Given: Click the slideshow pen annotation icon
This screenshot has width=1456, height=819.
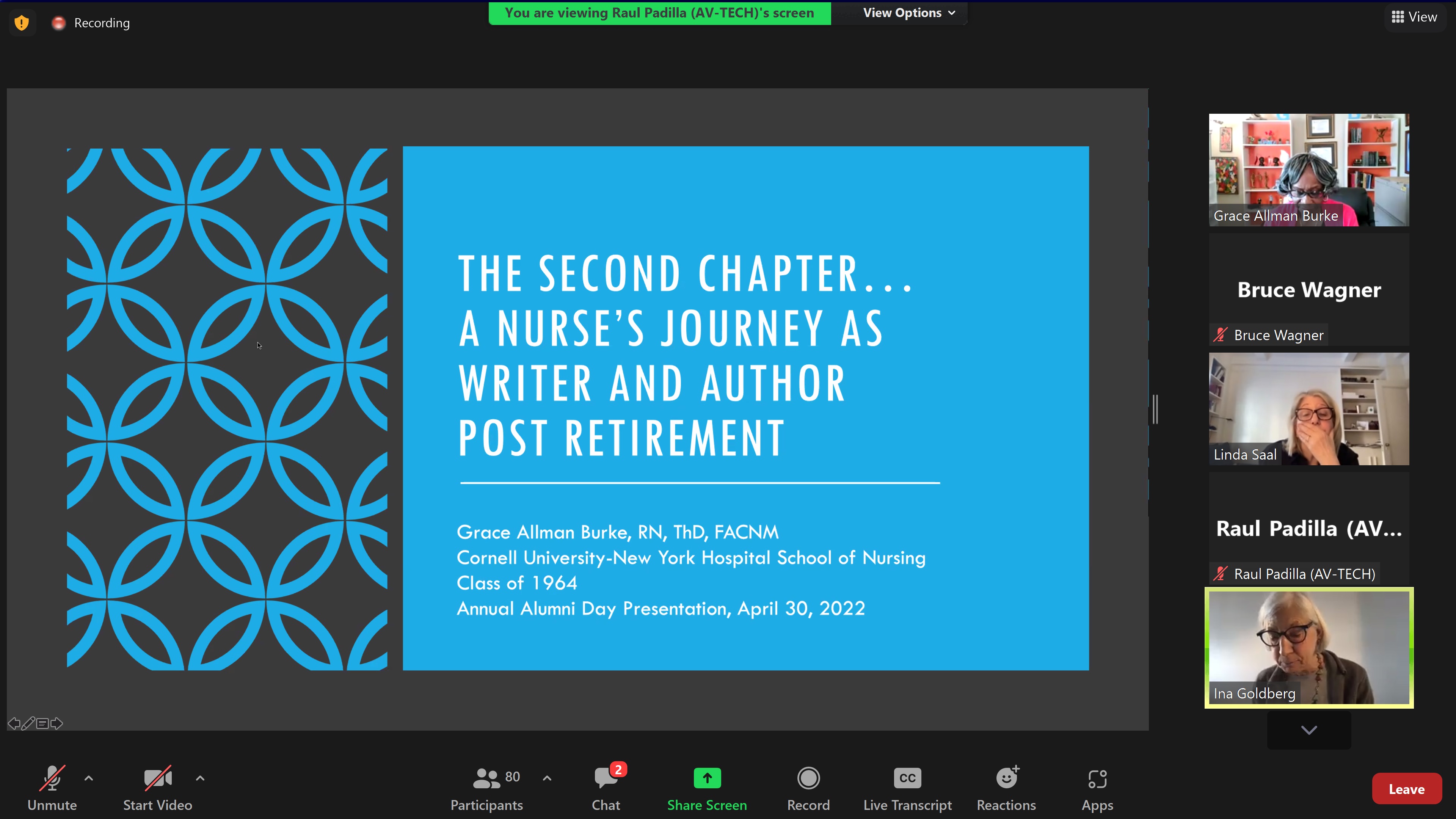Looking at the screenshot, I should coord(28,723).
